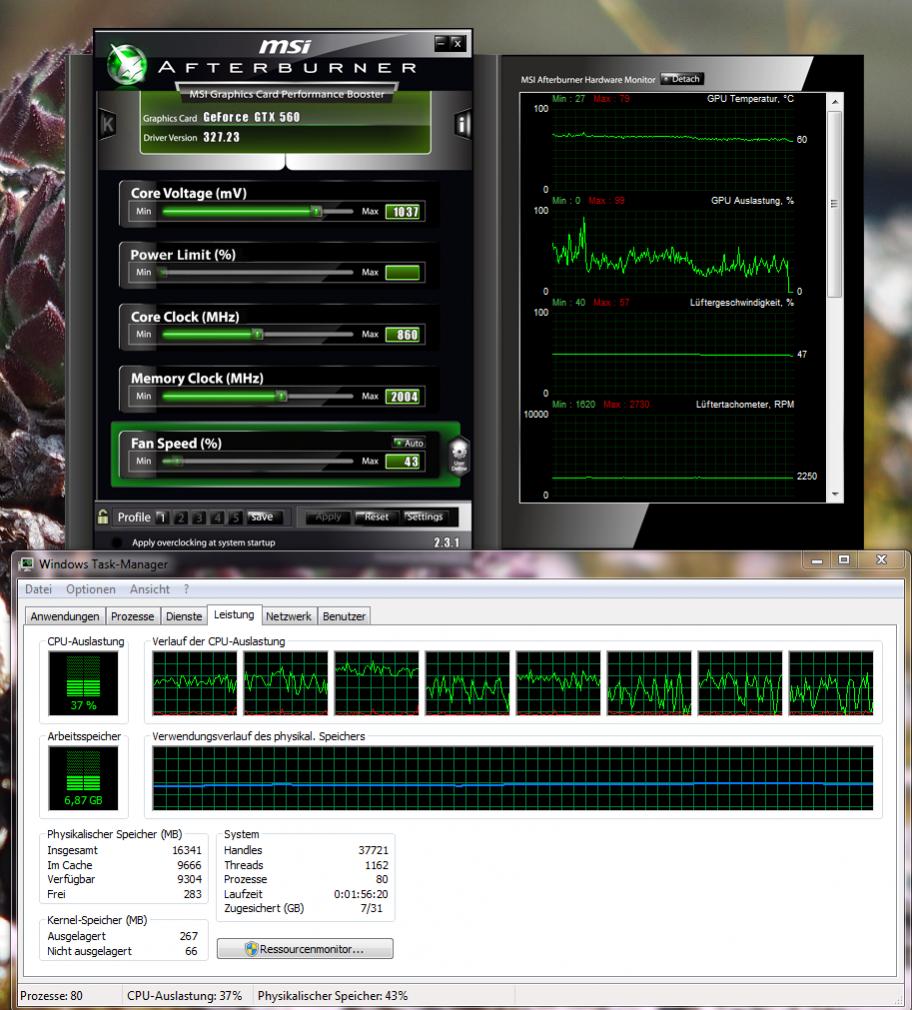Open the Datei menu
Viewport: 912px width, 1010px height.
[x=38, y=589]
